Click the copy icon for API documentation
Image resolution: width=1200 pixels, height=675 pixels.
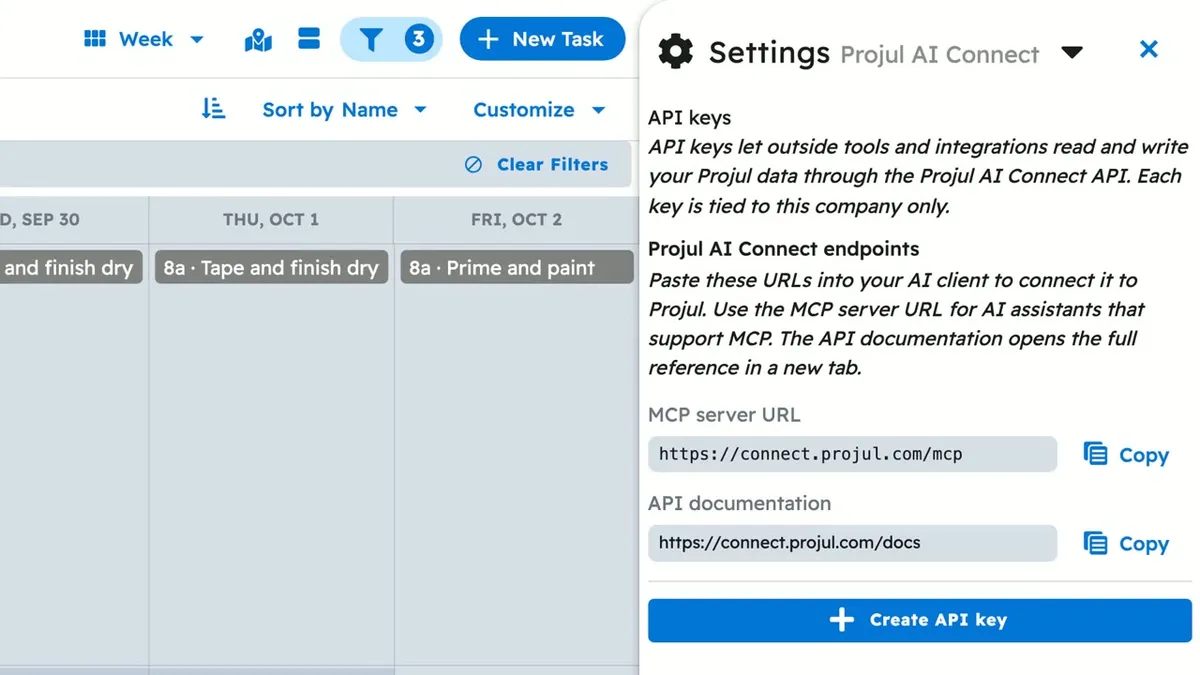(x=1096, y=544)
